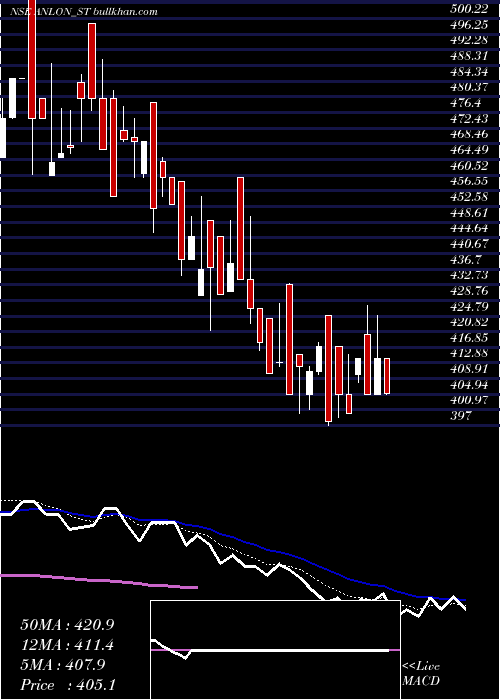
Task: Click the 480.37 price level label
Action: pos(470,88)
